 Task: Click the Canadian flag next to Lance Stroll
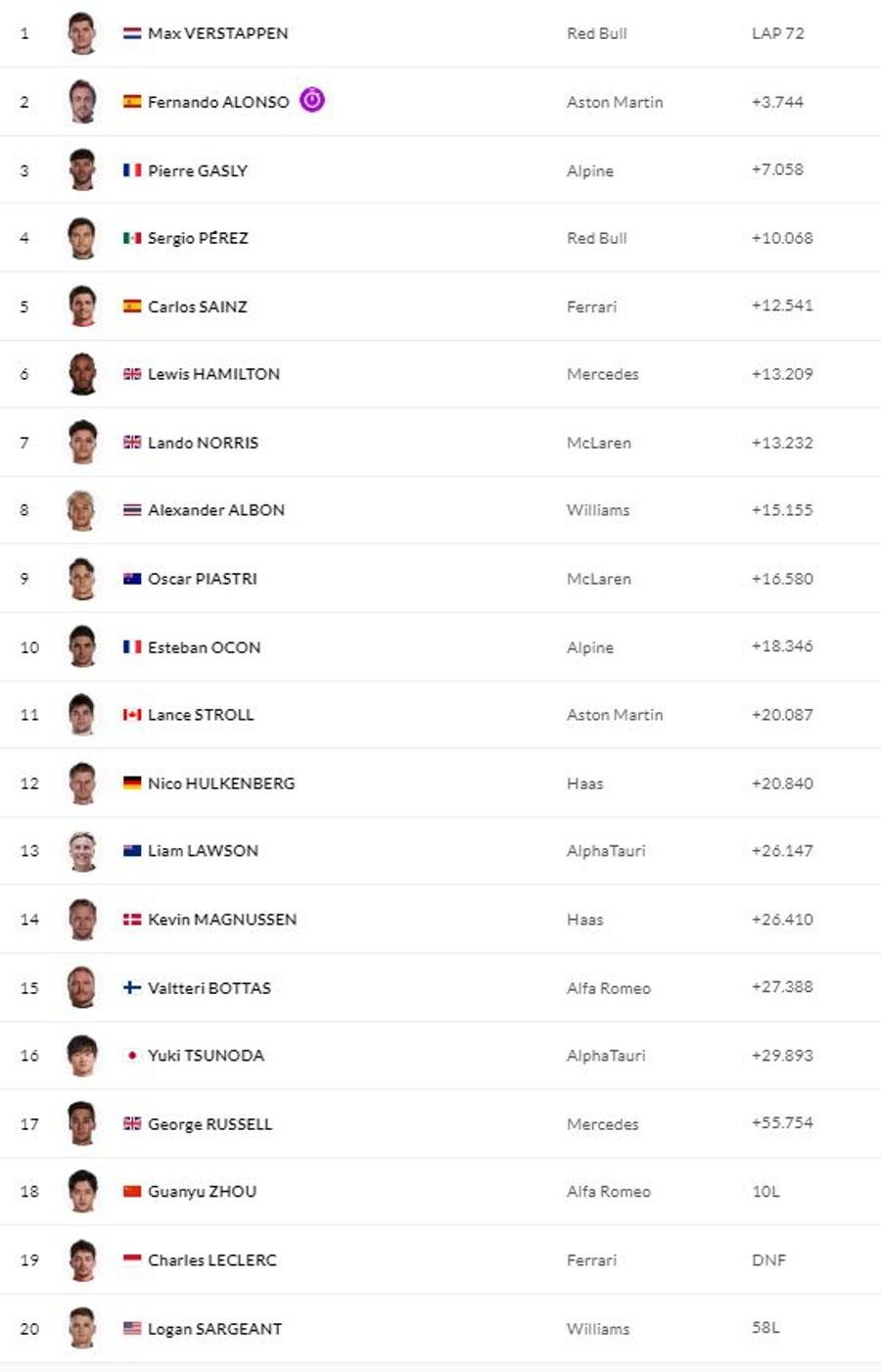tap(132, 715)
